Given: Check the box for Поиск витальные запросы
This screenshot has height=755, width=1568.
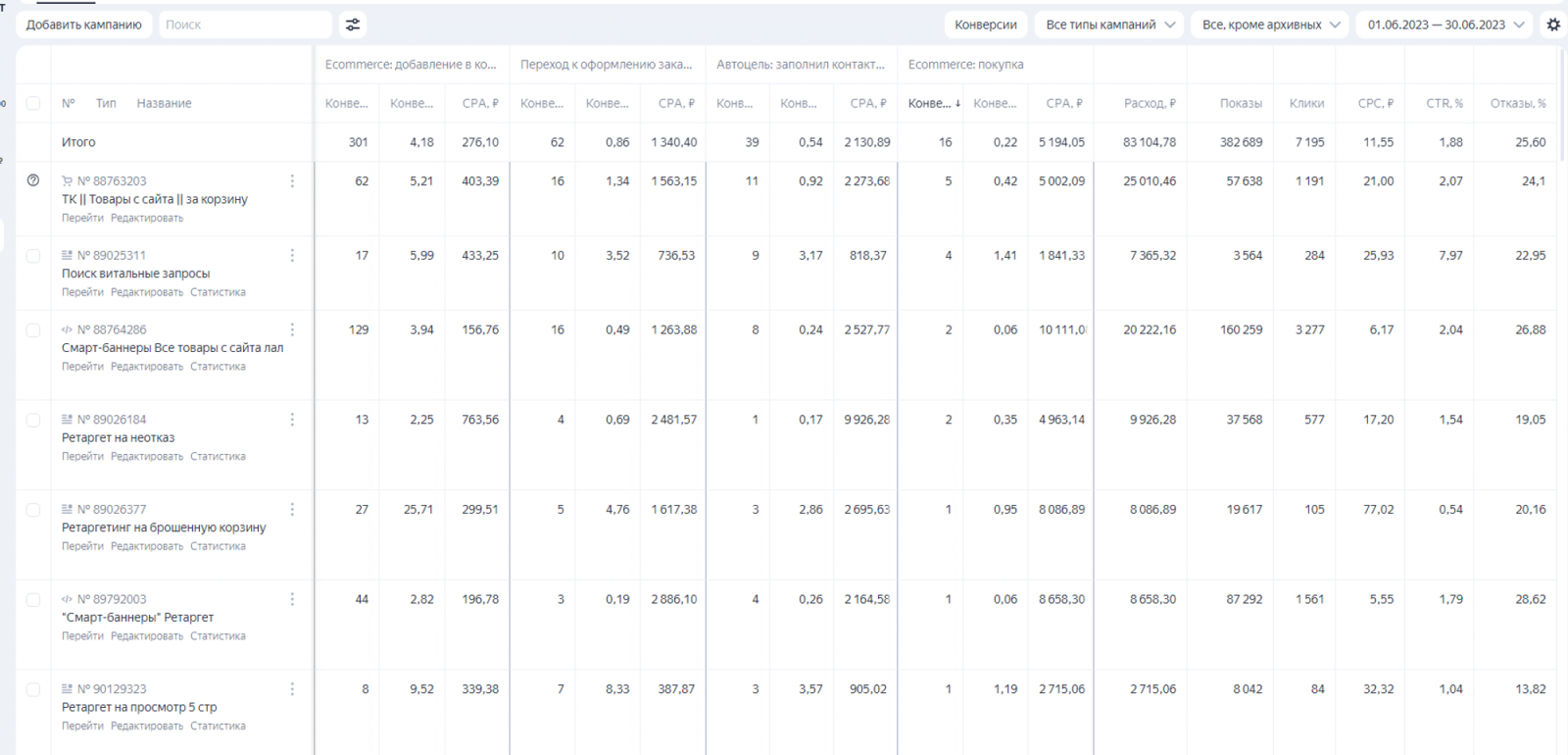Looking at the screenshot, I should [x=33, y=256].
